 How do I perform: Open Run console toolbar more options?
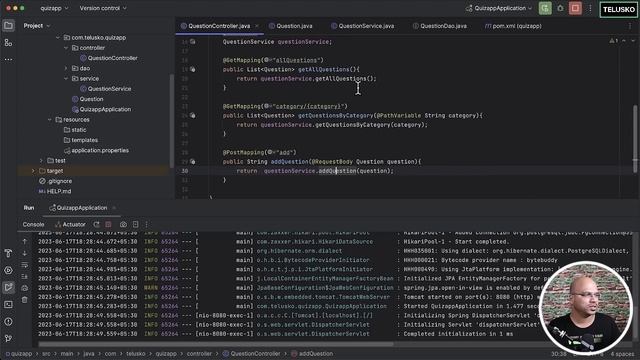click(147, 224)
